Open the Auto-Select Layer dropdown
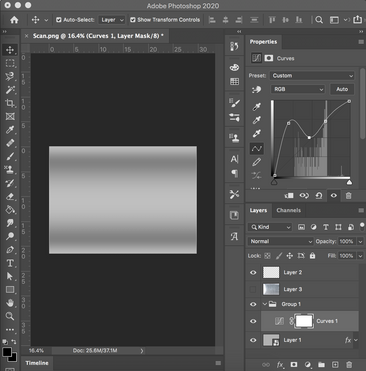Viewport: 366px width, 371px height. (x=112, y=20)
